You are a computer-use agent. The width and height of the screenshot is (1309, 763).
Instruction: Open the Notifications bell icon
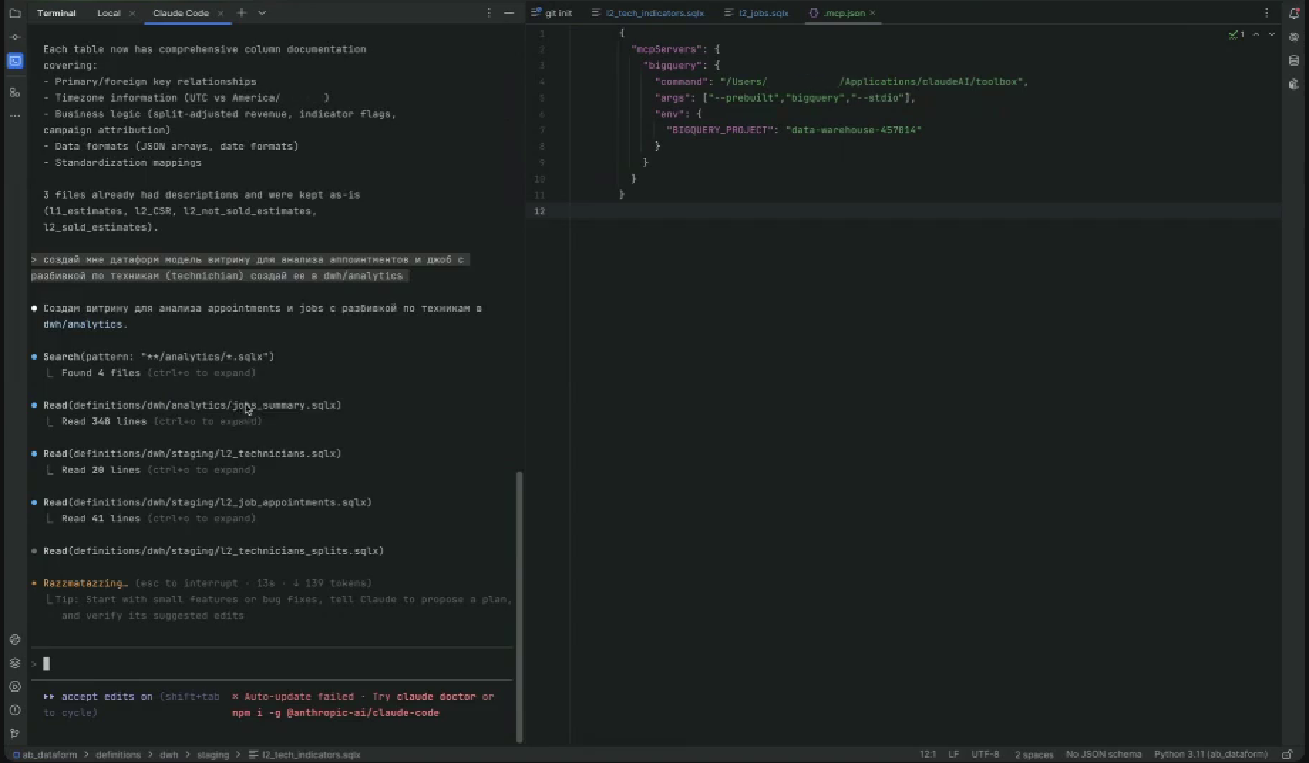[1294, 13]
